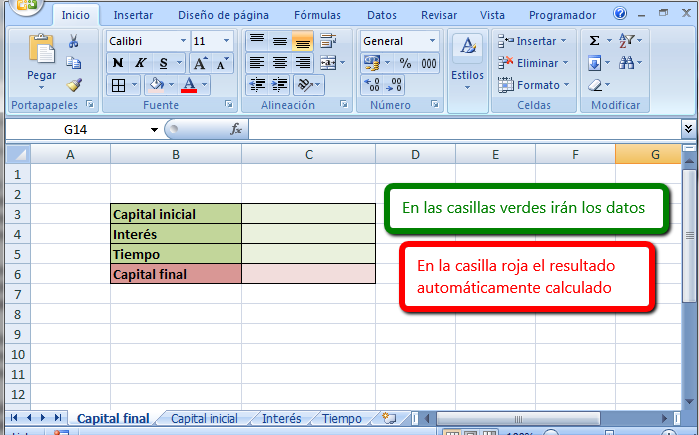Click the Select All corner triangle
The width and height of the screenshot is (699, 435).
(18, 154)
